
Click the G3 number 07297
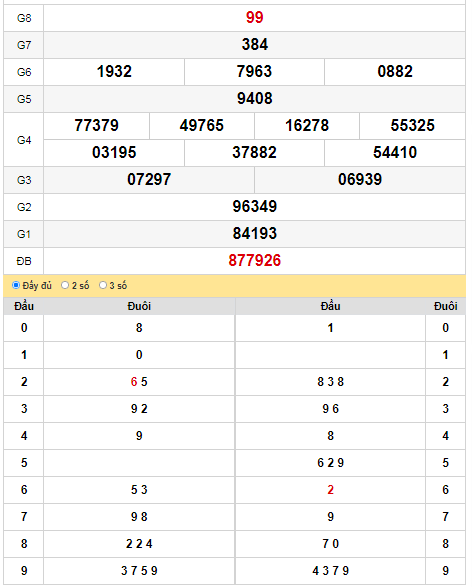click(x=149, y=179)
